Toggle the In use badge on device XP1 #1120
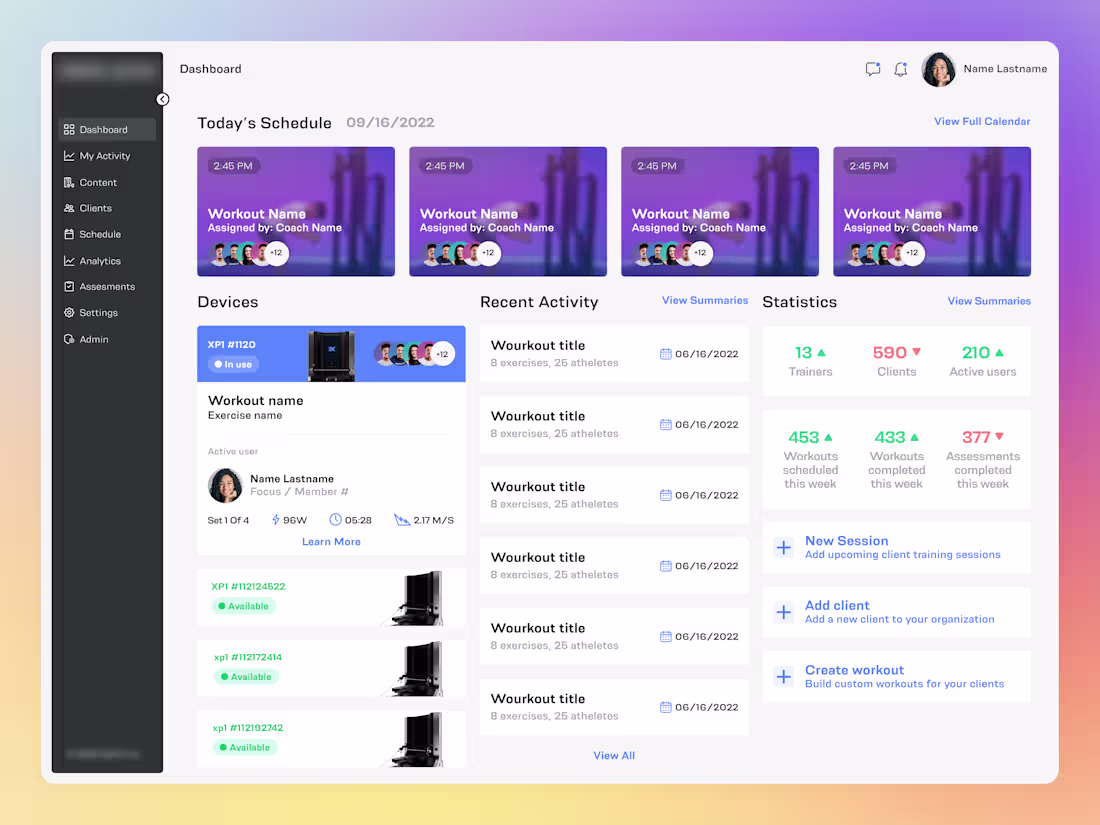 [233, 364]
